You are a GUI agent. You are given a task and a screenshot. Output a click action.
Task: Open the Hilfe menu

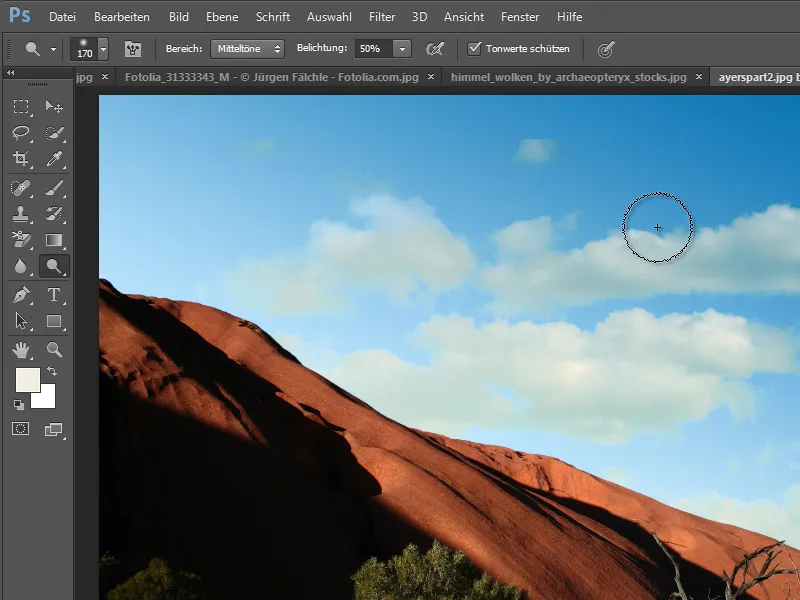tap(569, 17)
